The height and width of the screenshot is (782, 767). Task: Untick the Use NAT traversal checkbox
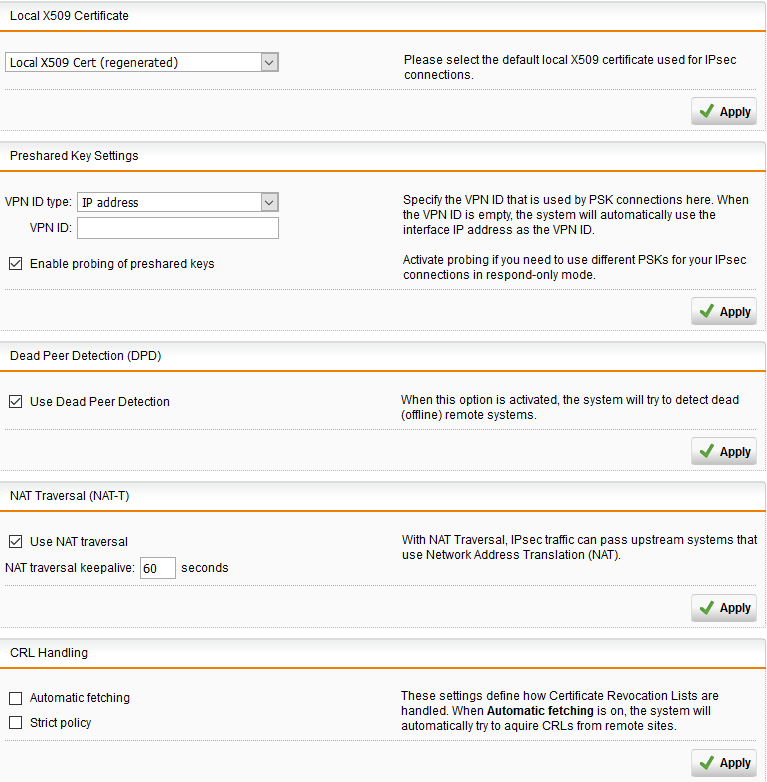(15, 542)
